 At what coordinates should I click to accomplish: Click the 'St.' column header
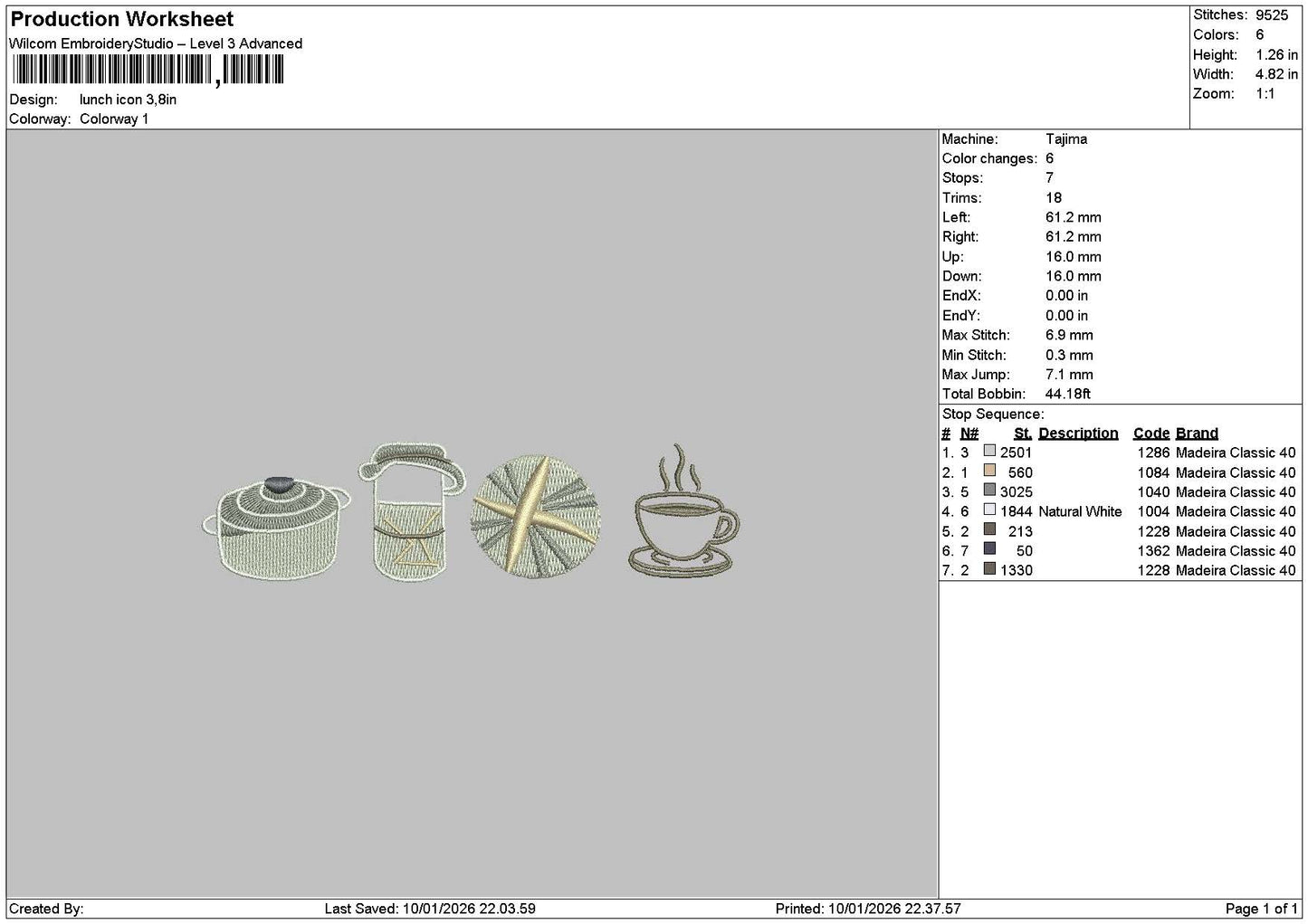click(x=1023, y=433)
